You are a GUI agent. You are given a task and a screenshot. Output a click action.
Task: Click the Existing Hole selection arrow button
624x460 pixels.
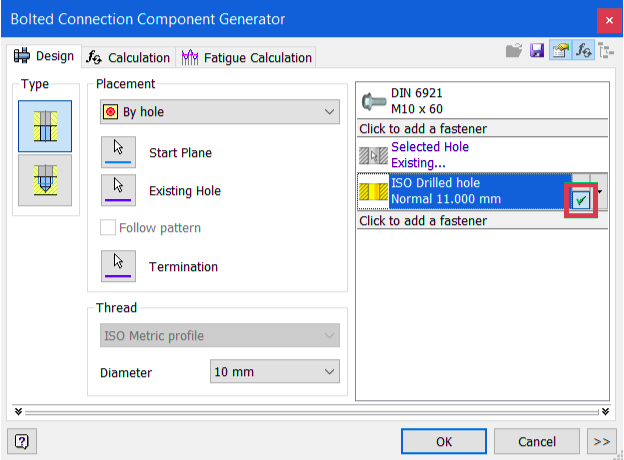coord(119,190)
